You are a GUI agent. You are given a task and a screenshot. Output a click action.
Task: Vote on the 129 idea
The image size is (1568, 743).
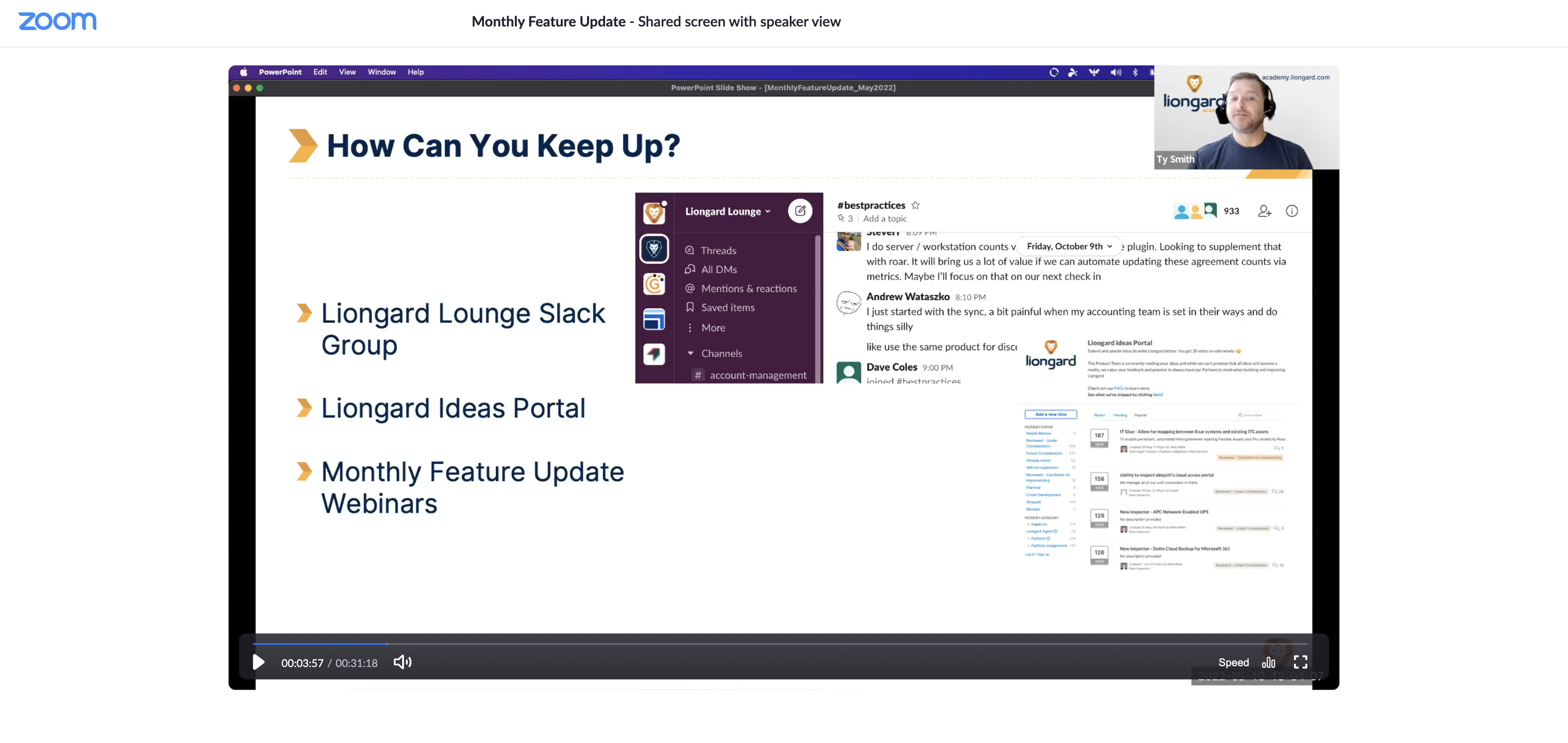(1099, 519)
